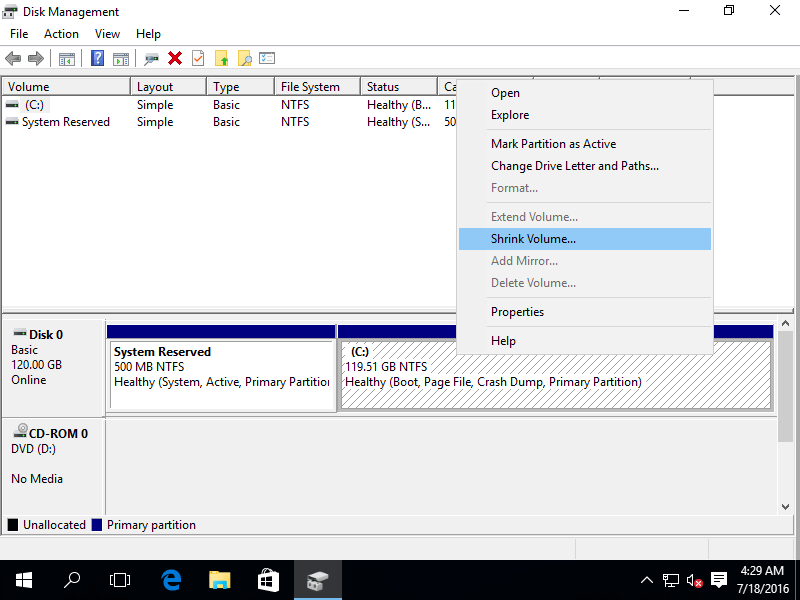Choose Explore from the context menu

[x=585, y=115]
